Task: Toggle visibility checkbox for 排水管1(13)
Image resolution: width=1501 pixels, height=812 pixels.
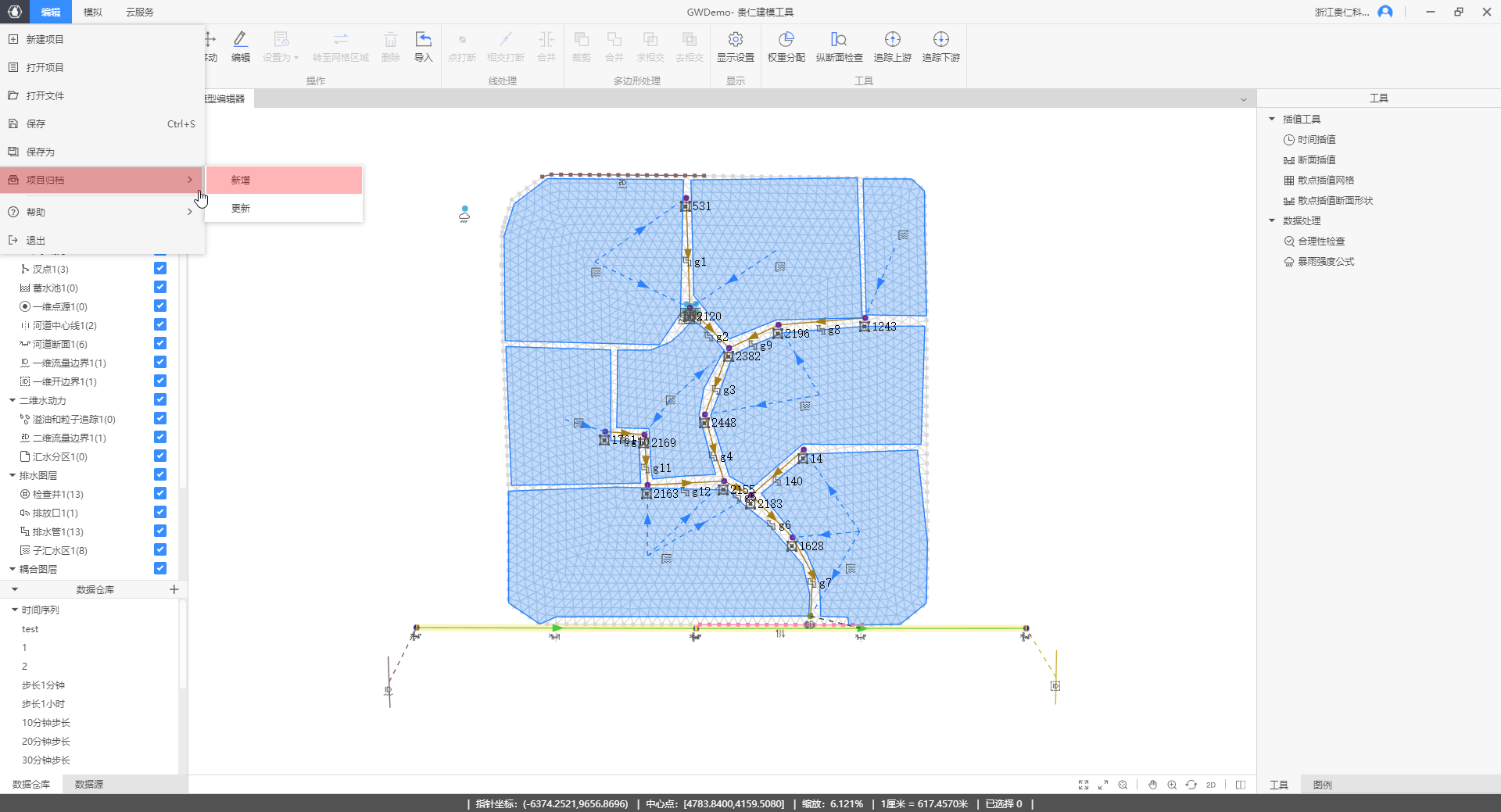Action: pos(160,531)
